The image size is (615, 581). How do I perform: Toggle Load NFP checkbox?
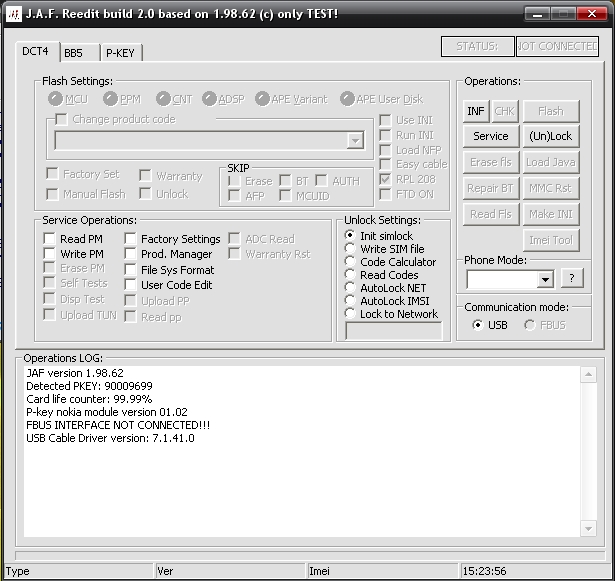click(386, 150)
